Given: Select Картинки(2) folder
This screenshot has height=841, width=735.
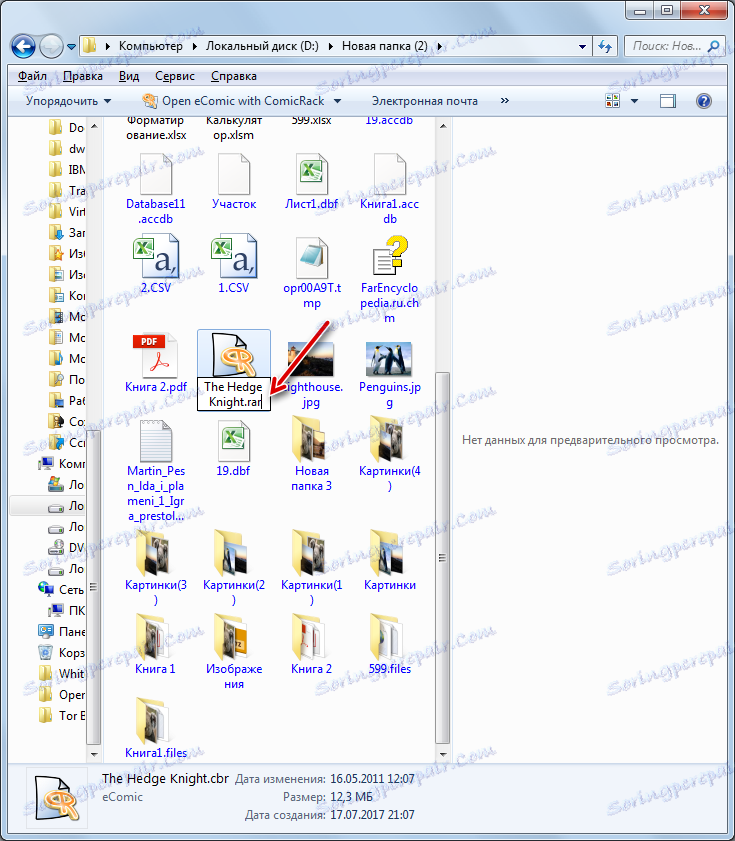Looking at the screenshot, I should (x=234, y=569).
